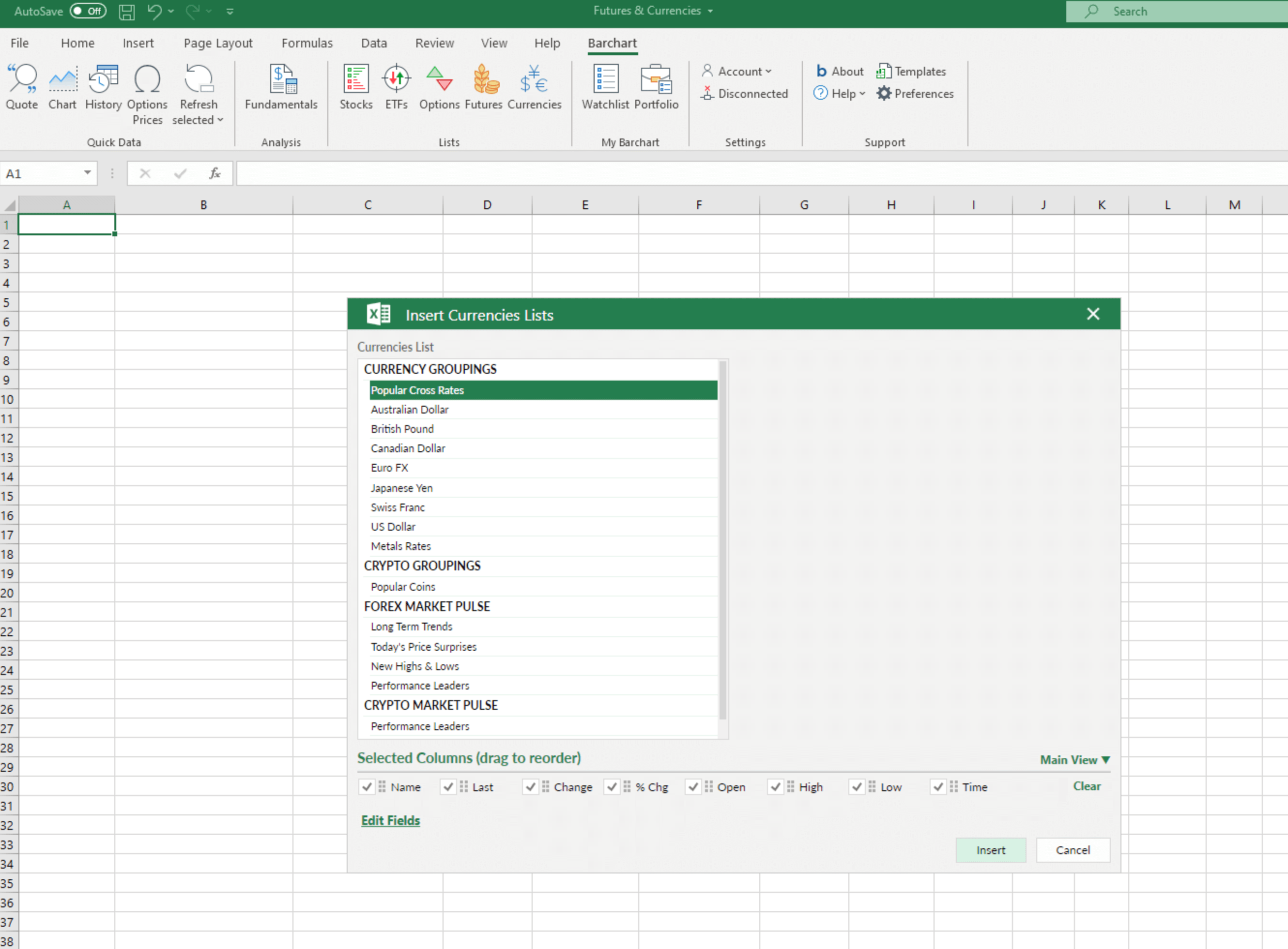Click the Edit Fields link
1288x949 pixels.
coord(391,820)
